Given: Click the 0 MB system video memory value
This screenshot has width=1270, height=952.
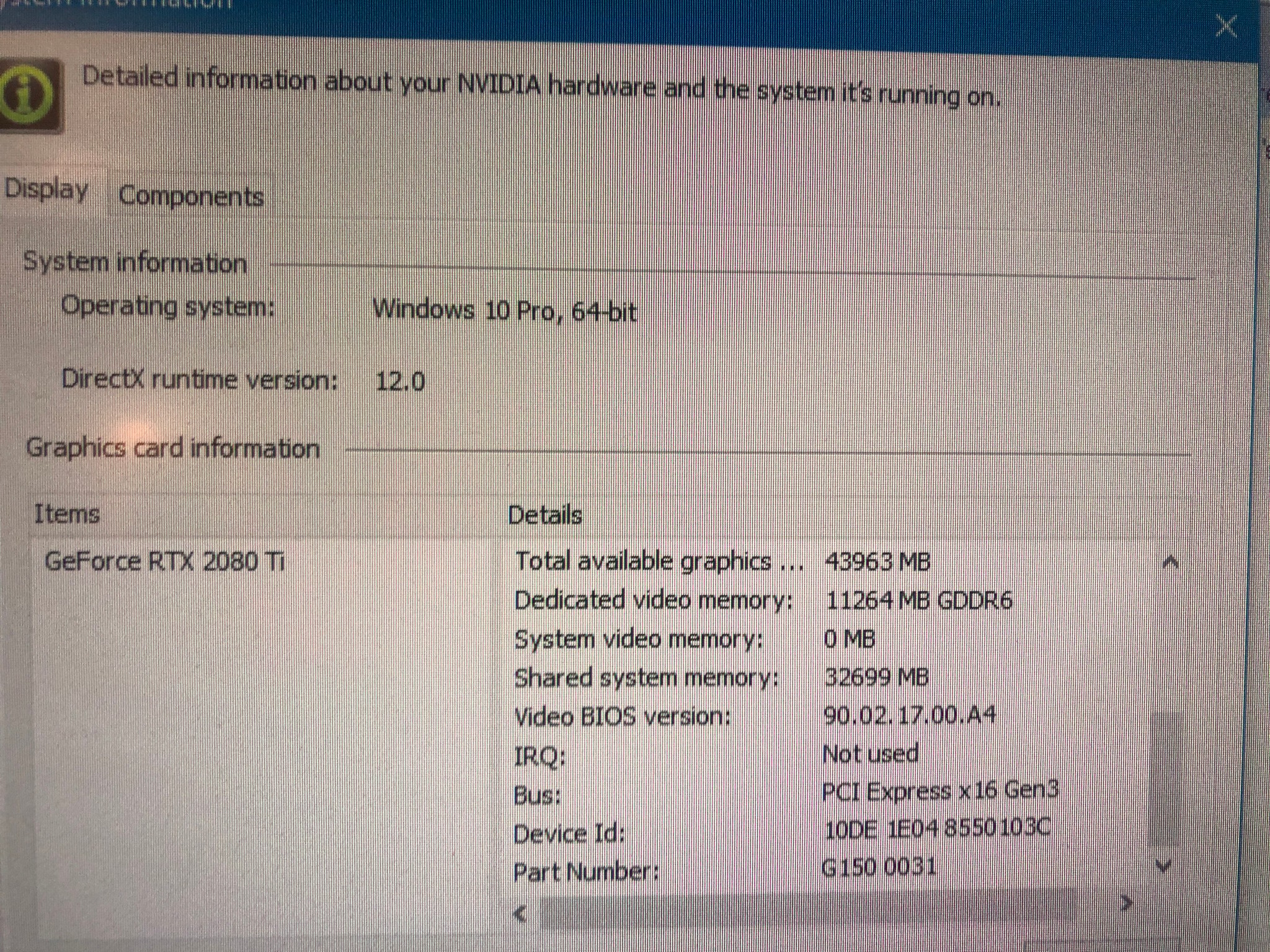Looking at the screenshot, I should tap(850, 638).
